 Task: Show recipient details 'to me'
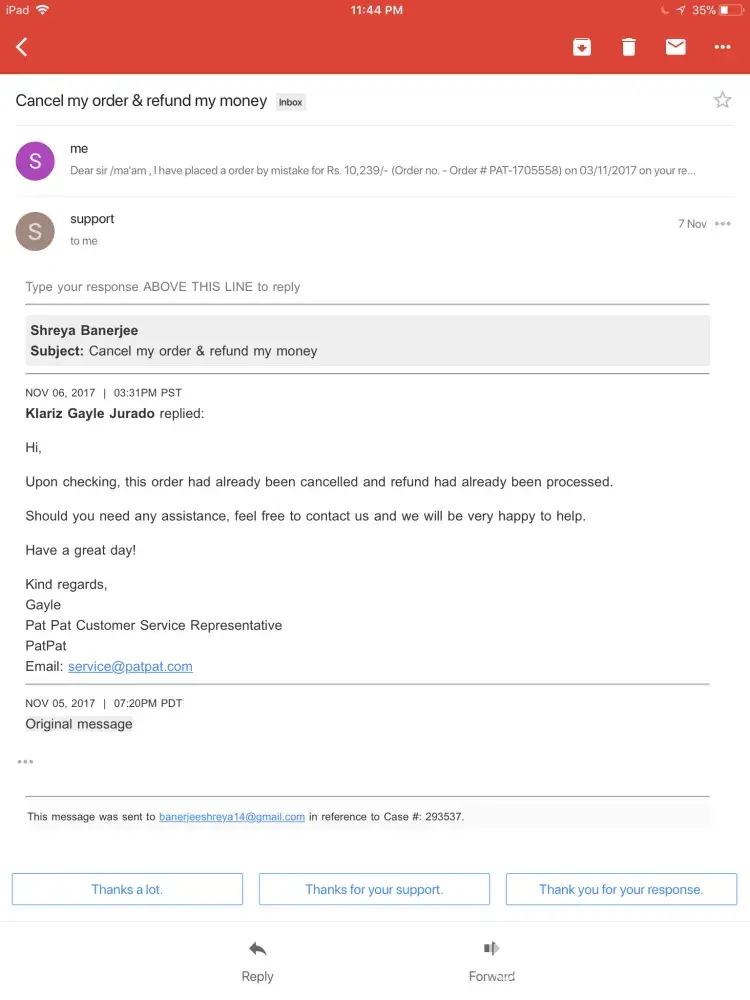click(x=84, y=241)
